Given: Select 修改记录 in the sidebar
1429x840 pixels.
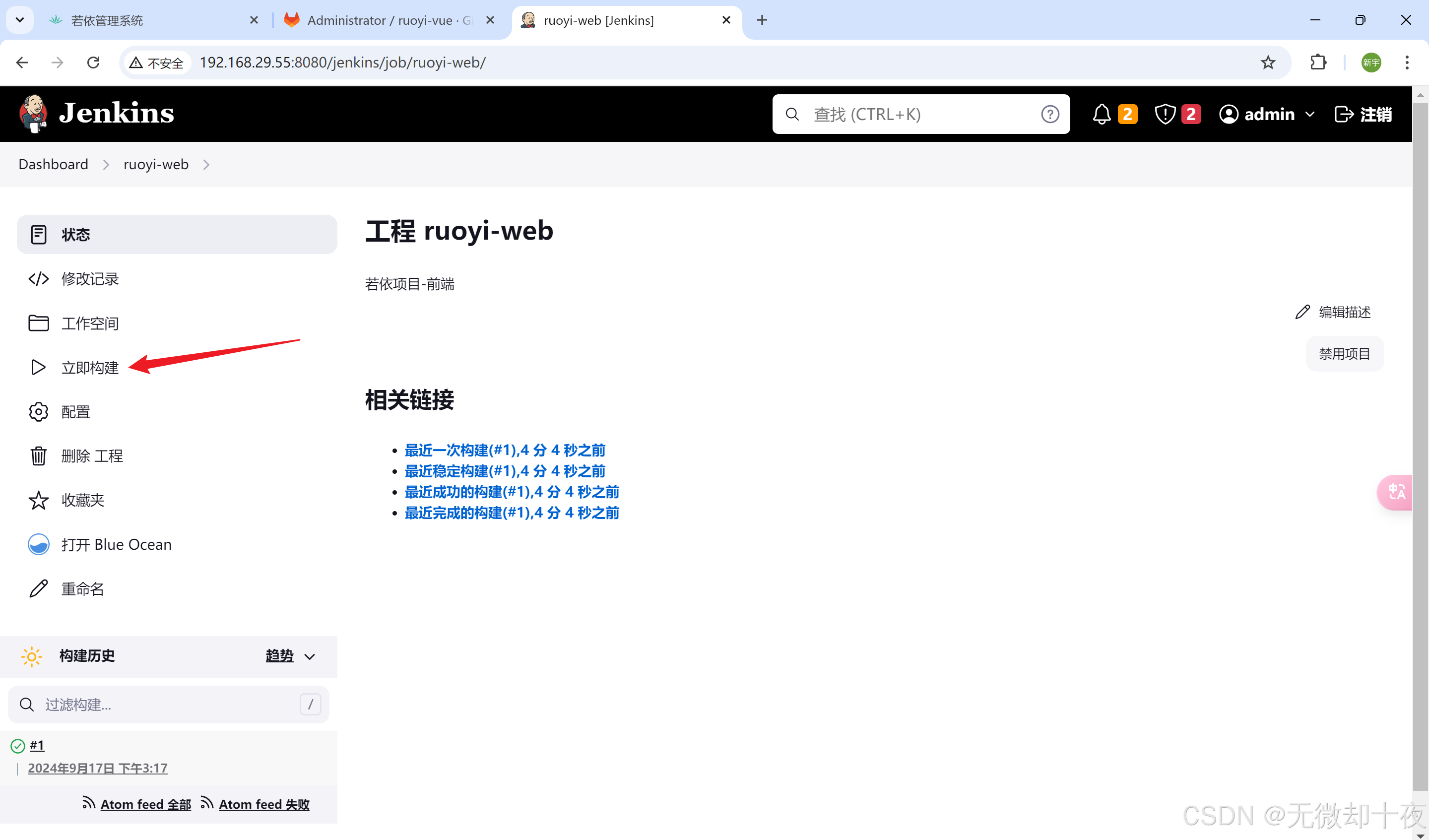Looking at the screenshot, I should pos(90,278).
